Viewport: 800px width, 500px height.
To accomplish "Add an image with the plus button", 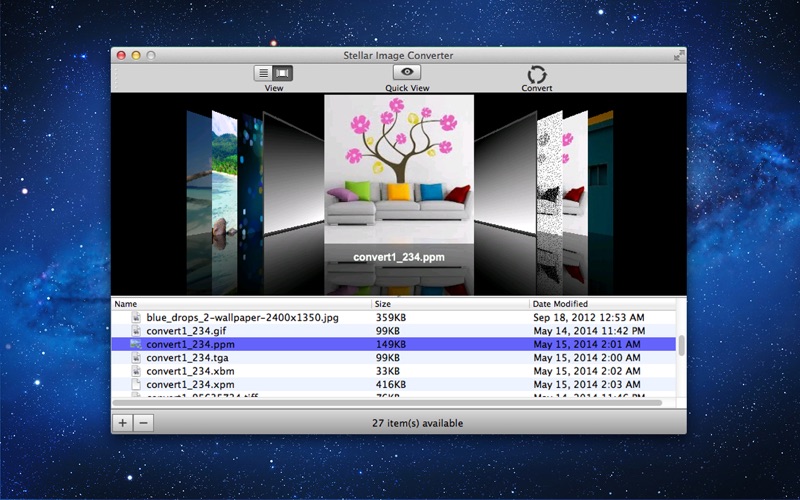I will coord(122,422).
